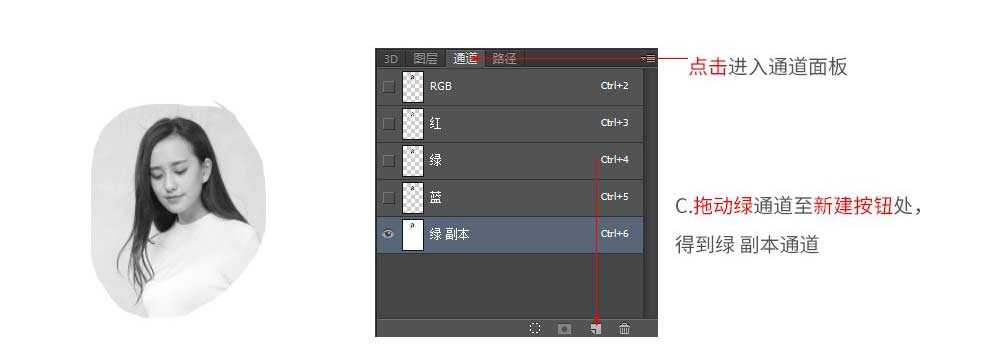Save selection as channel icon

(564, 329)
